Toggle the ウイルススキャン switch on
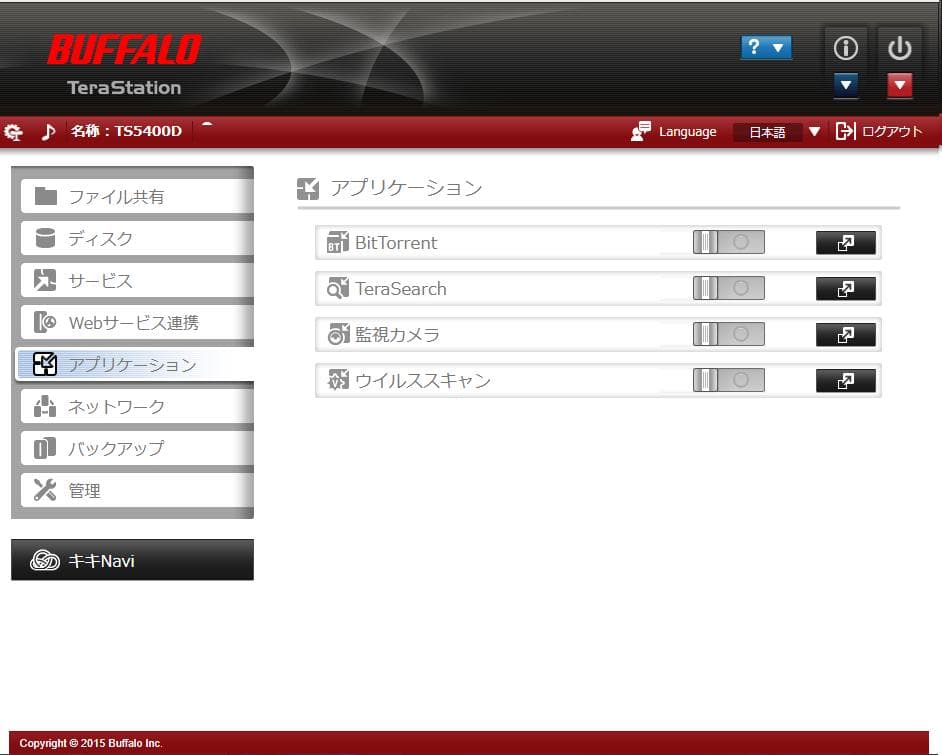The image size is (942, 755). point(728,380)
